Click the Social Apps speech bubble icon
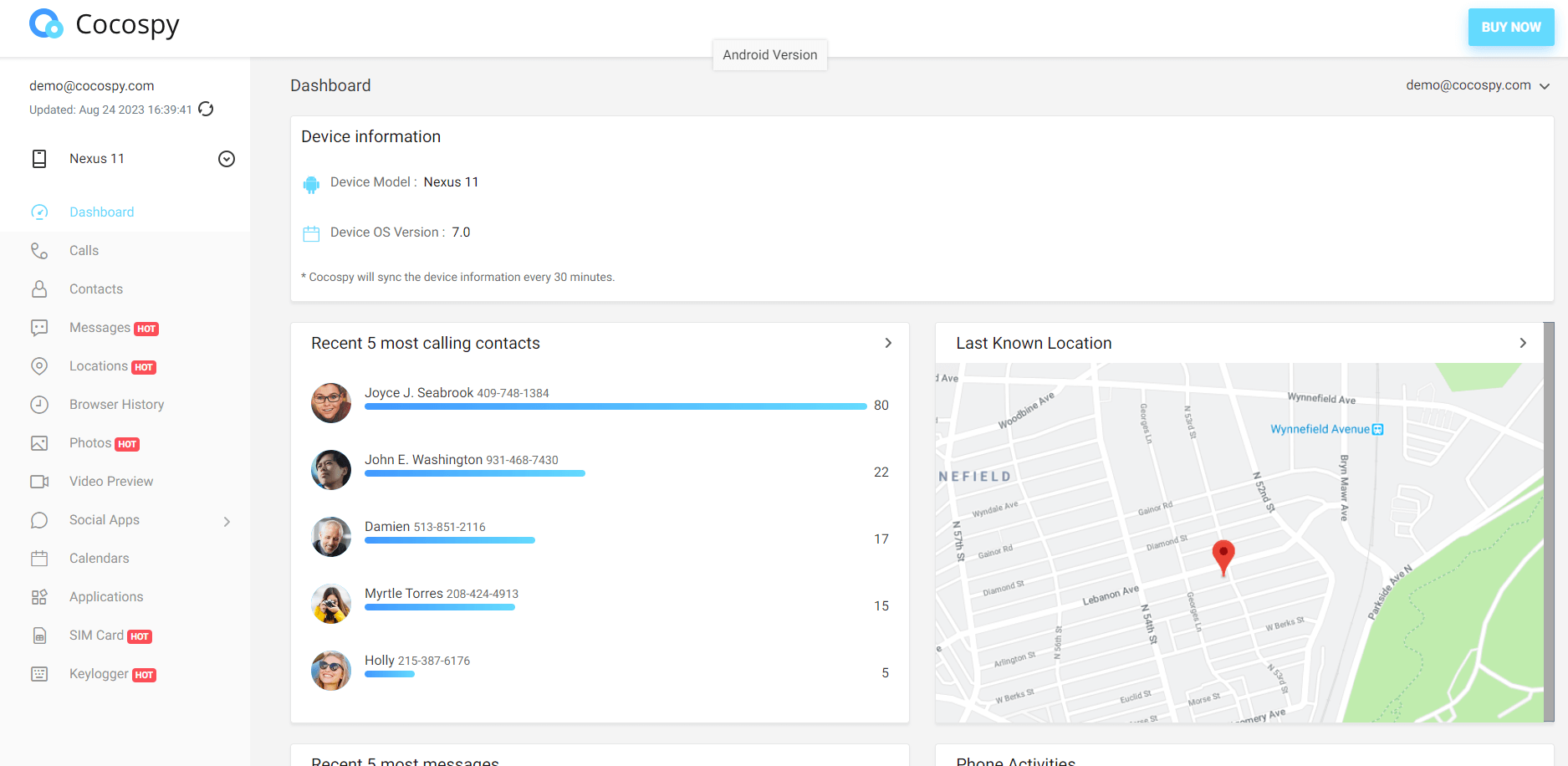This screenshot has height=766, width=1568. (39, 520)
